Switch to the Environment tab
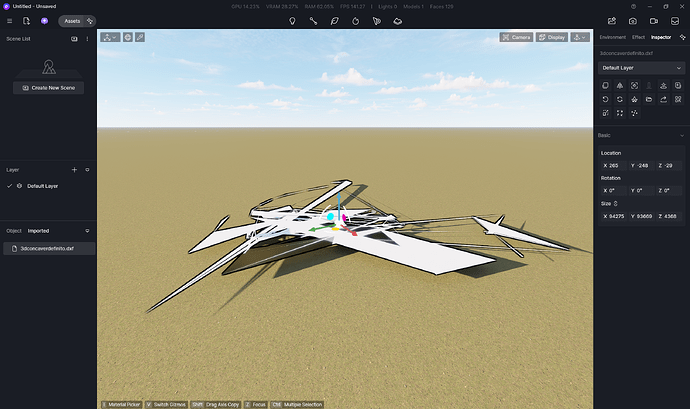Screen dimensions: 690x409 tap(610, 37)
